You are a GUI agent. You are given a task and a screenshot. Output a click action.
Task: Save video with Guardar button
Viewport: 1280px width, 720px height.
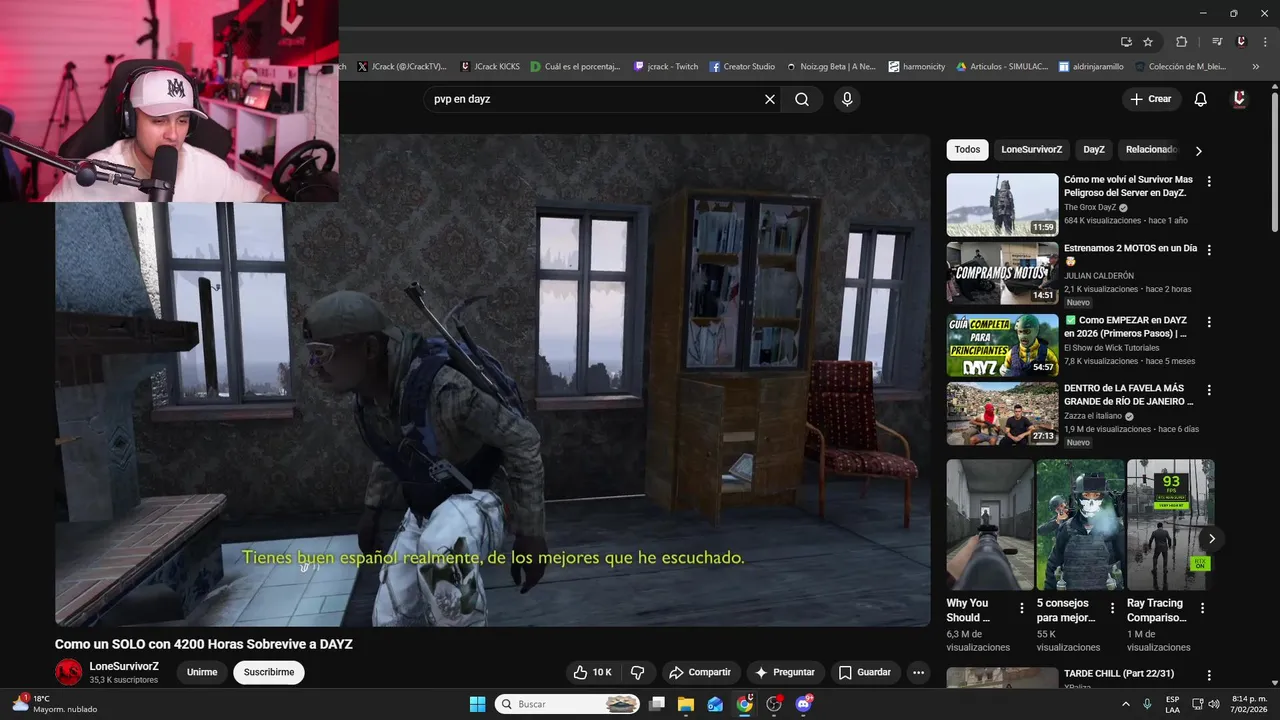(x=865, y=672)
